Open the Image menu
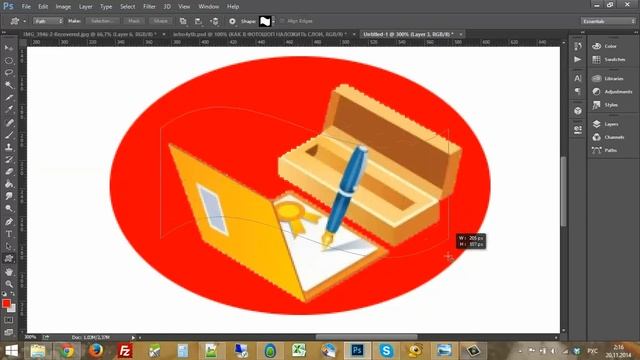640x360 pixels. [63, 7]
